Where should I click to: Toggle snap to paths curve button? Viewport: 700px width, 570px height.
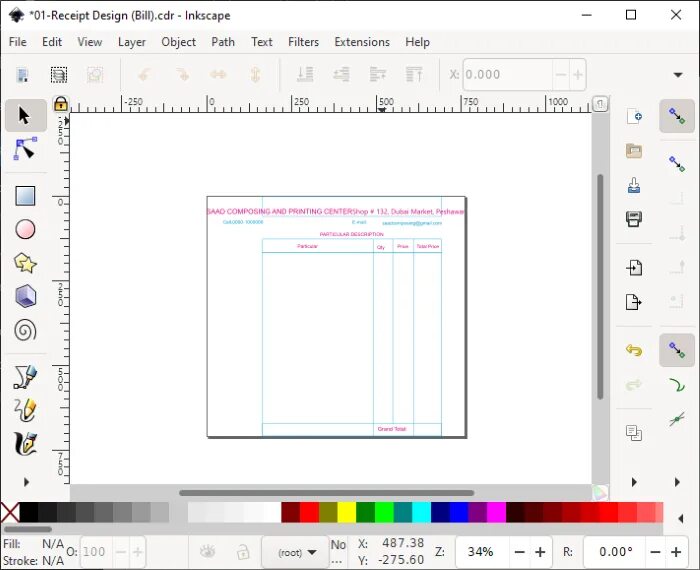(x=677, y=385)
